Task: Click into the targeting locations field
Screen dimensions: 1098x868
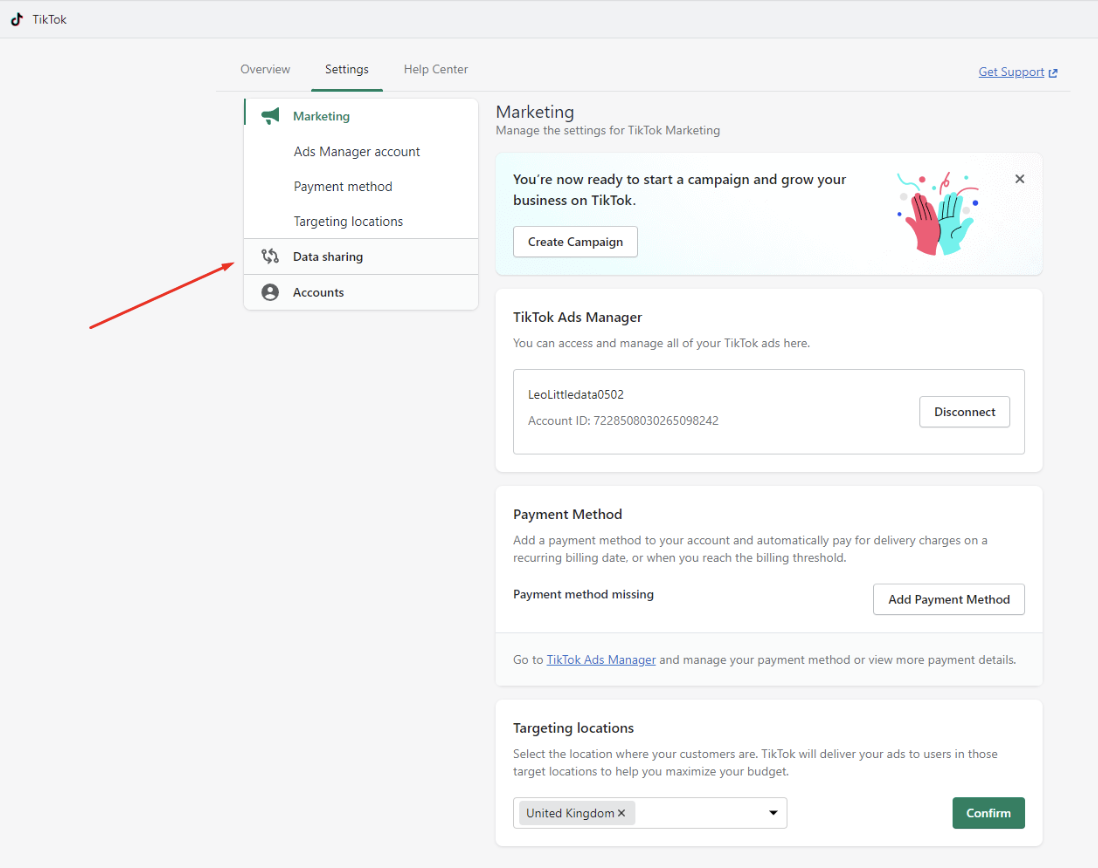Action: 650,813
